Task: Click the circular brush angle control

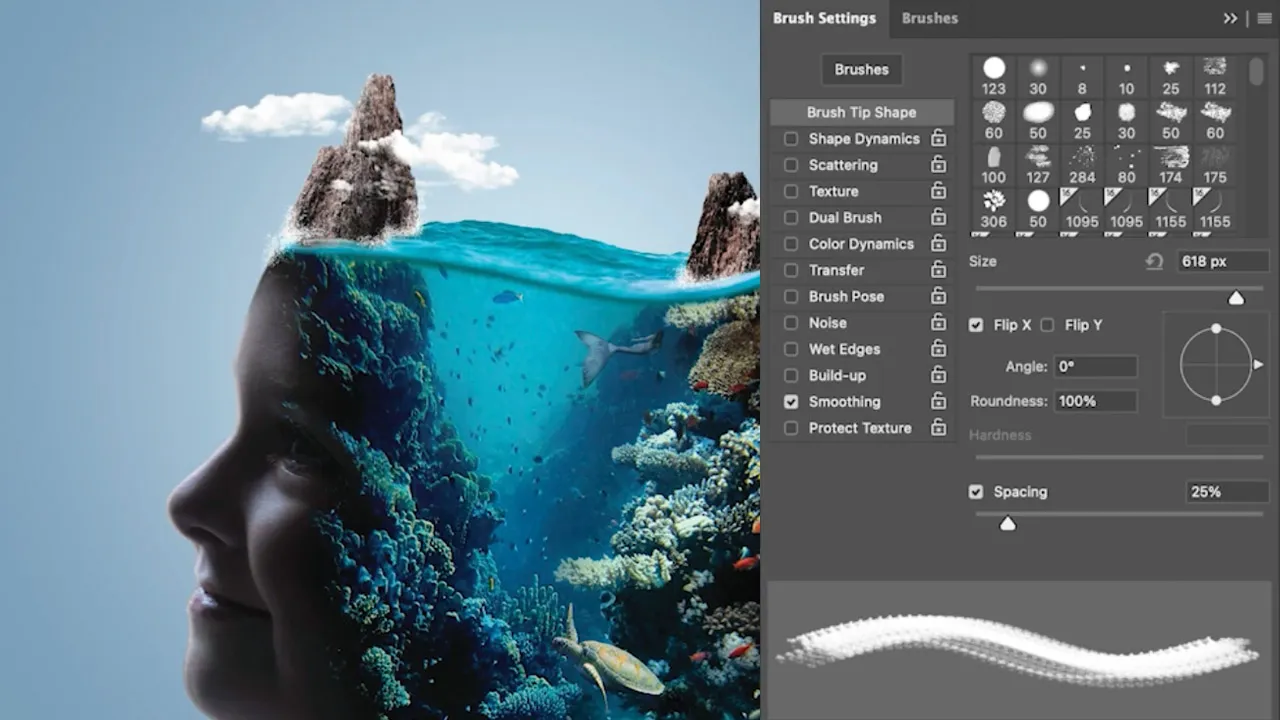Action: [1216, 364]
